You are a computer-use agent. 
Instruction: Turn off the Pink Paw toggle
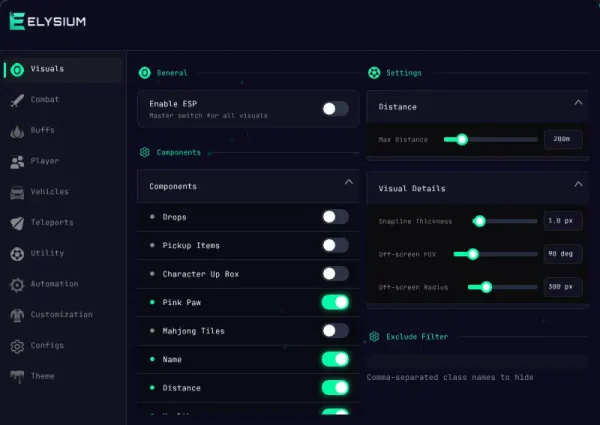(335, 302)
